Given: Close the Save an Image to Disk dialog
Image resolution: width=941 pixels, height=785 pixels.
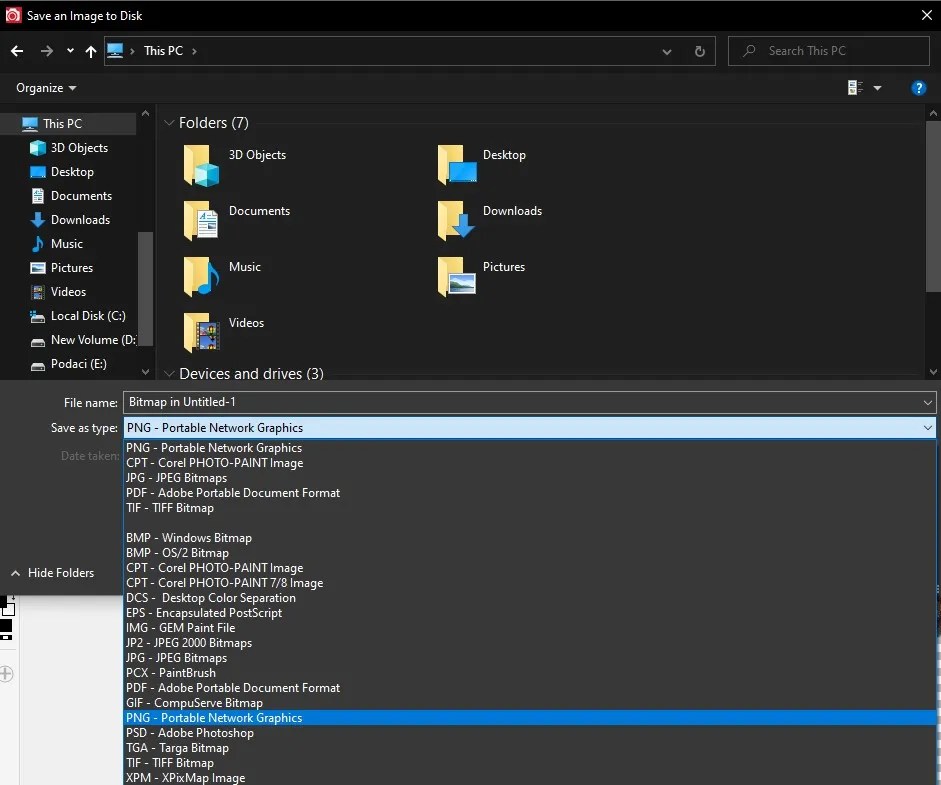Looking at the screenshot, I should point(927,16).
